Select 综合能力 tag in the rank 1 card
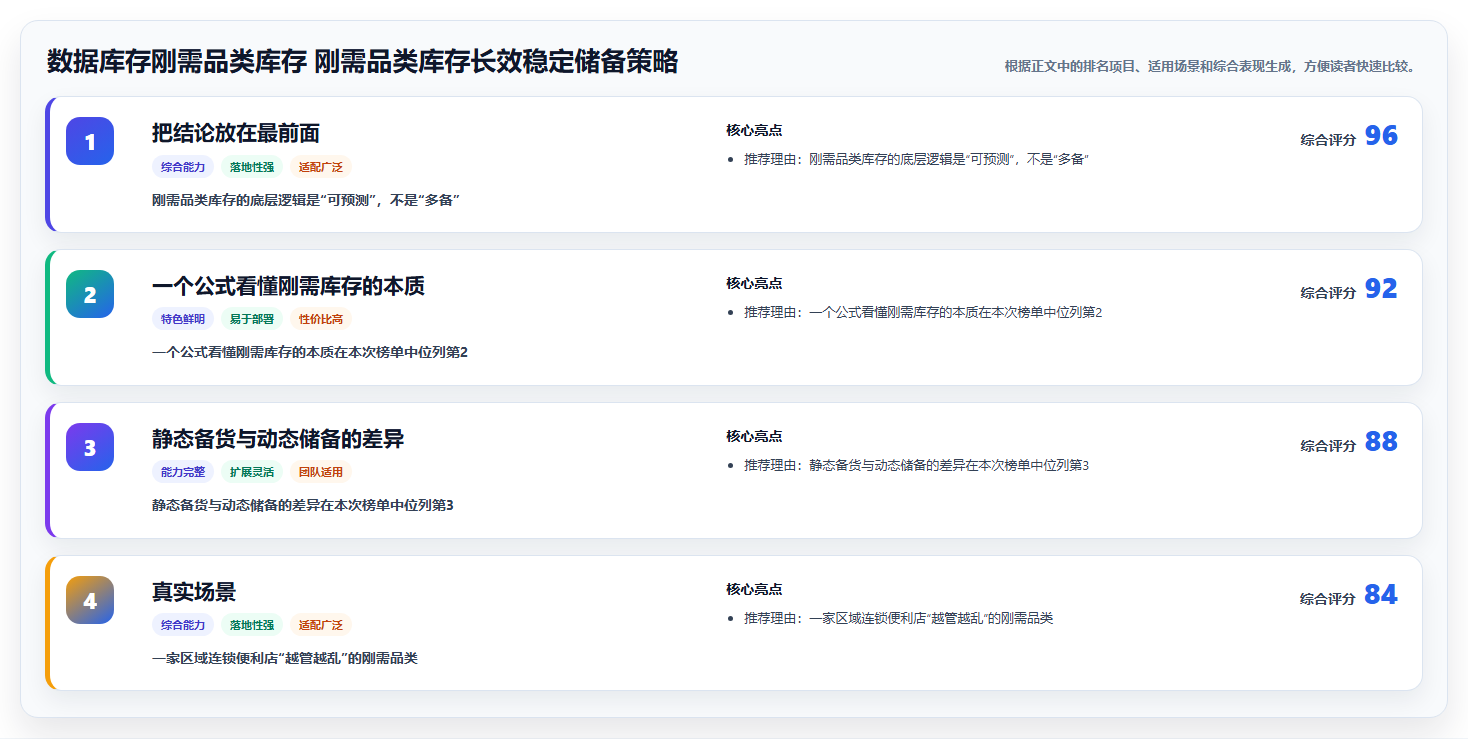The height and width of the screenshot is (739, 1468). click(183, 167)
